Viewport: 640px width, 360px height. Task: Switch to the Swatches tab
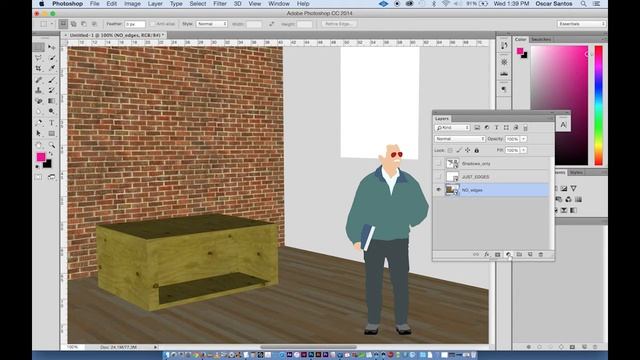pyautogui.click(x=541, y=39)
